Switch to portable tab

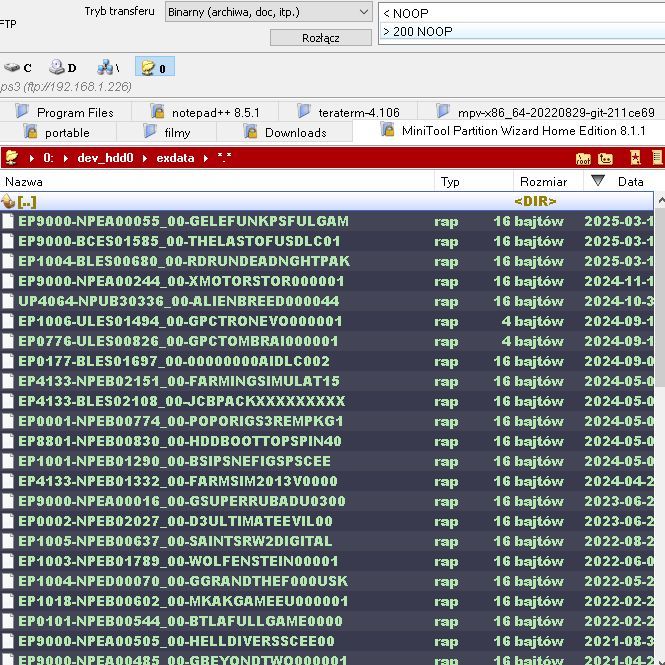[58, 132]
